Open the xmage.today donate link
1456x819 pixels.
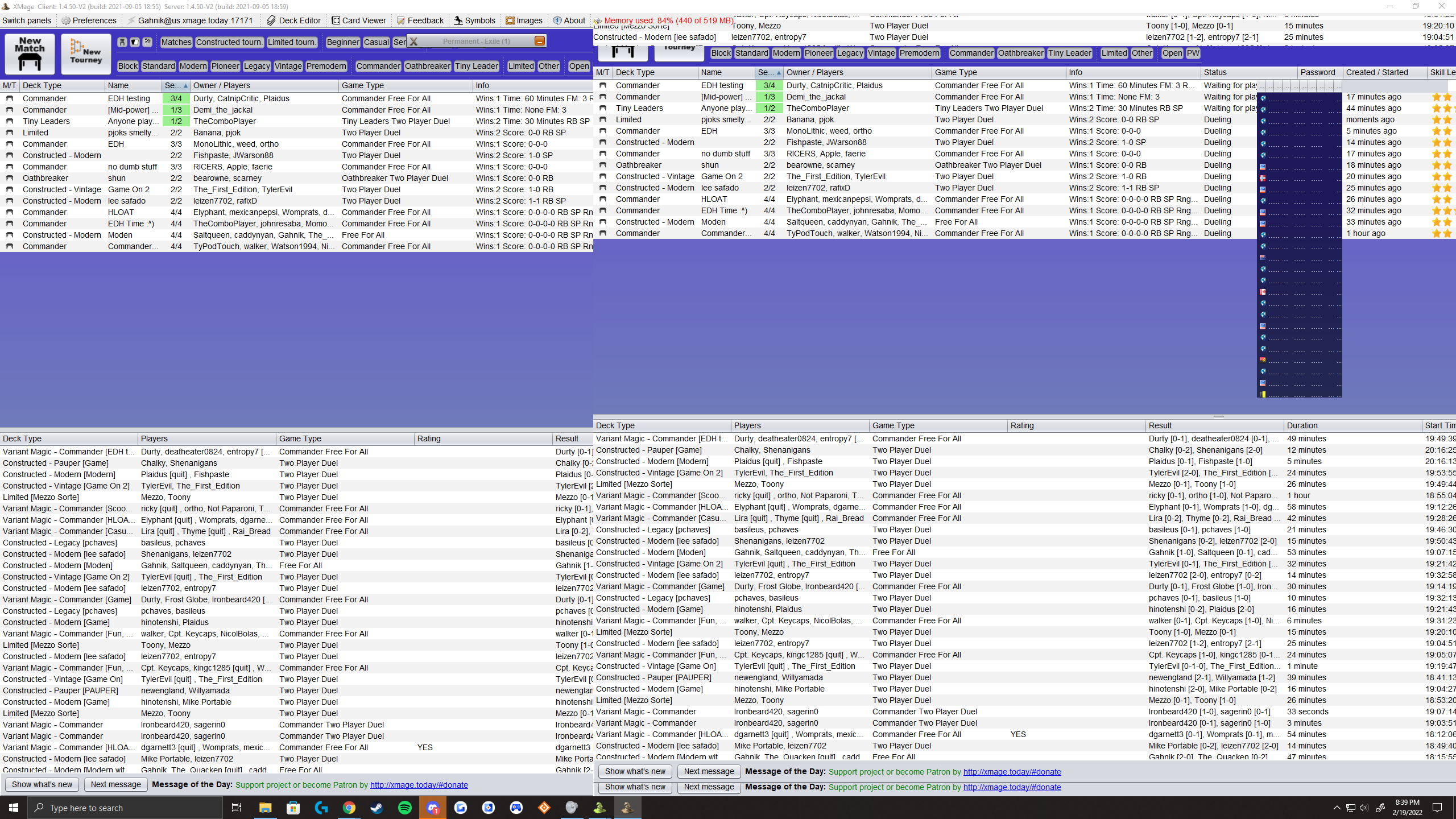pyautogui.click(x=419, y=785)
